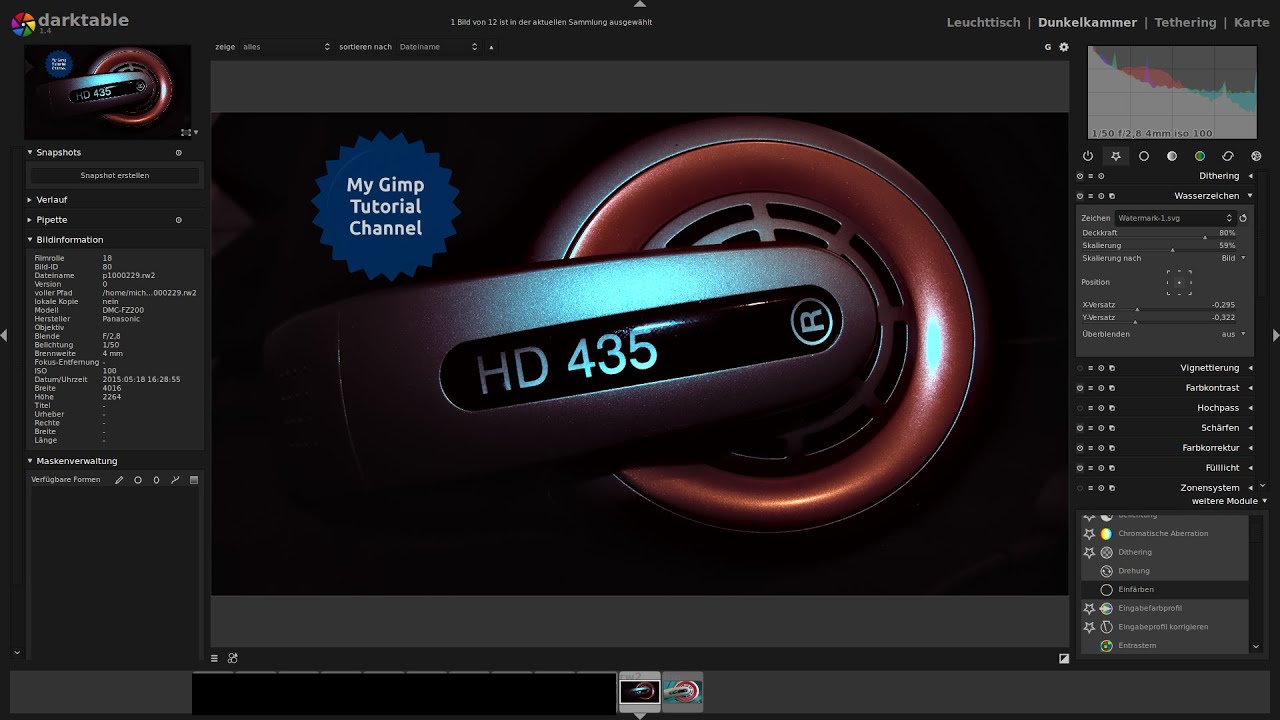Screen dimensions: 1280x720
Task: Select the circle shape in mask manager
Action: coord(138,480)
